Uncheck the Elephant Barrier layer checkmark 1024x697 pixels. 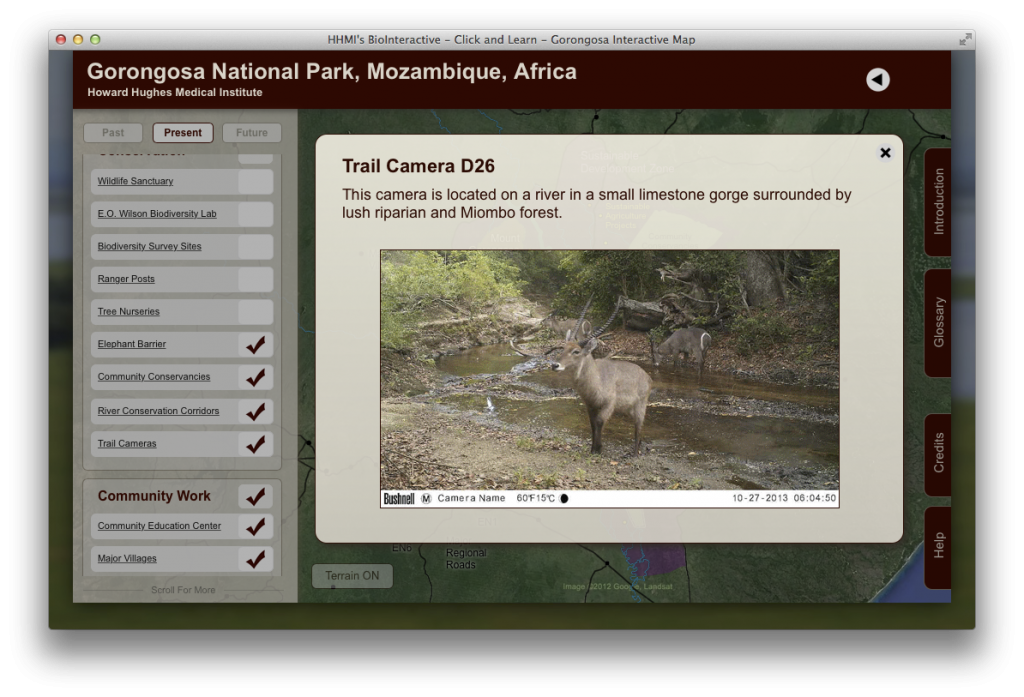tap(257, 344)
